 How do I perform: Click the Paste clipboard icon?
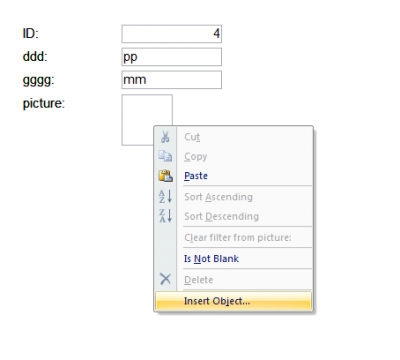(x=166, y=175)
